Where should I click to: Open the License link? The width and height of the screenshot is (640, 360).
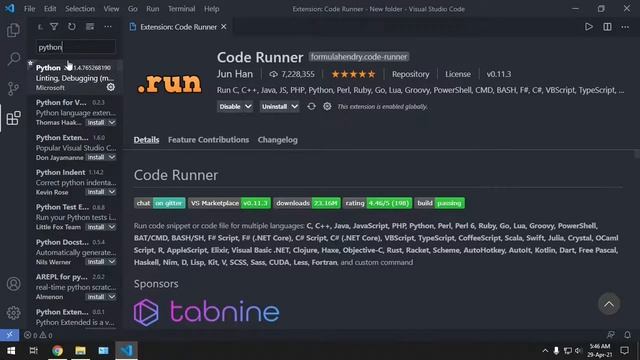[458, 74]
